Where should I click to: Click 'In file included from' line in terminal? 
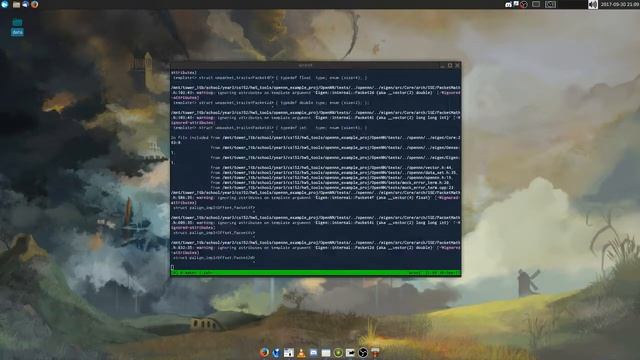[316, 138]
